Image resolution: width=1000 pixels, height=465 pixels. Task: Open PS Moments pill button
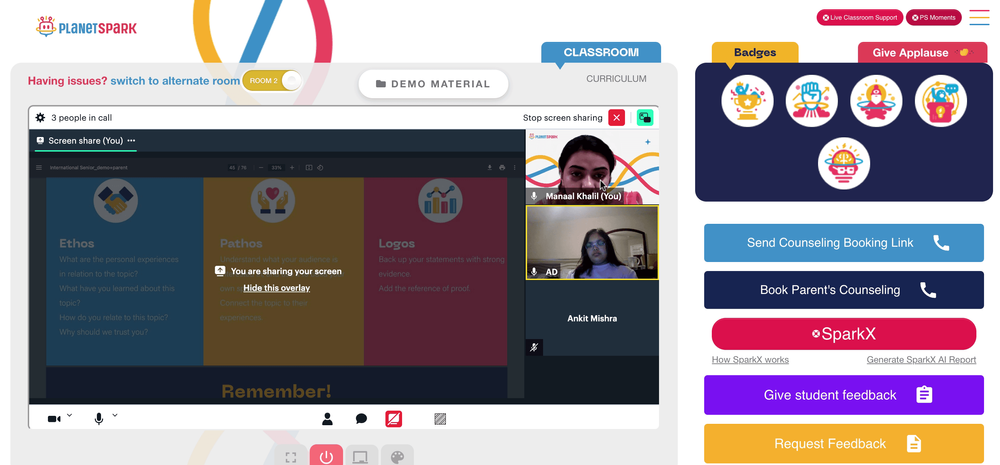[933, 17]
